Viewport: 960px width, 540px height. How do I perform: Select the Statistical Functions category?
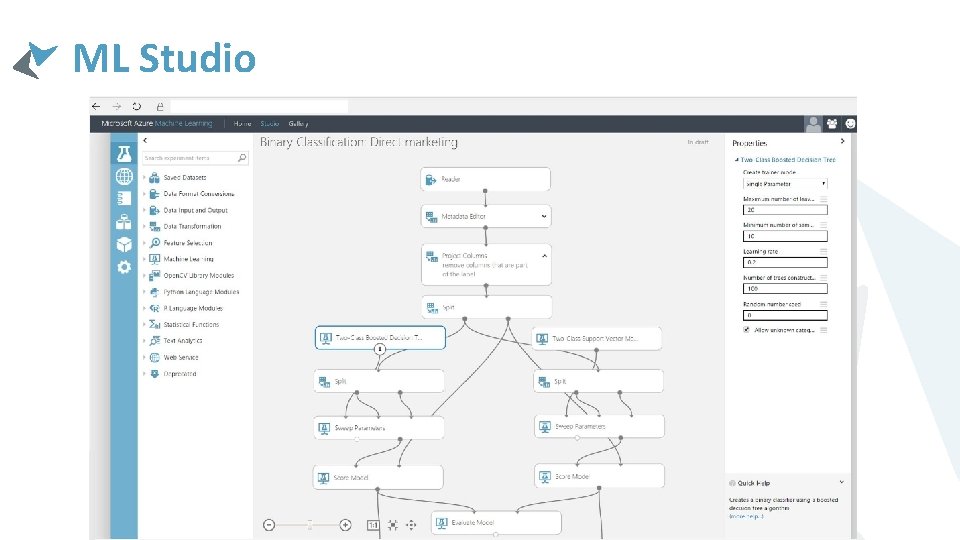point(191,324)
